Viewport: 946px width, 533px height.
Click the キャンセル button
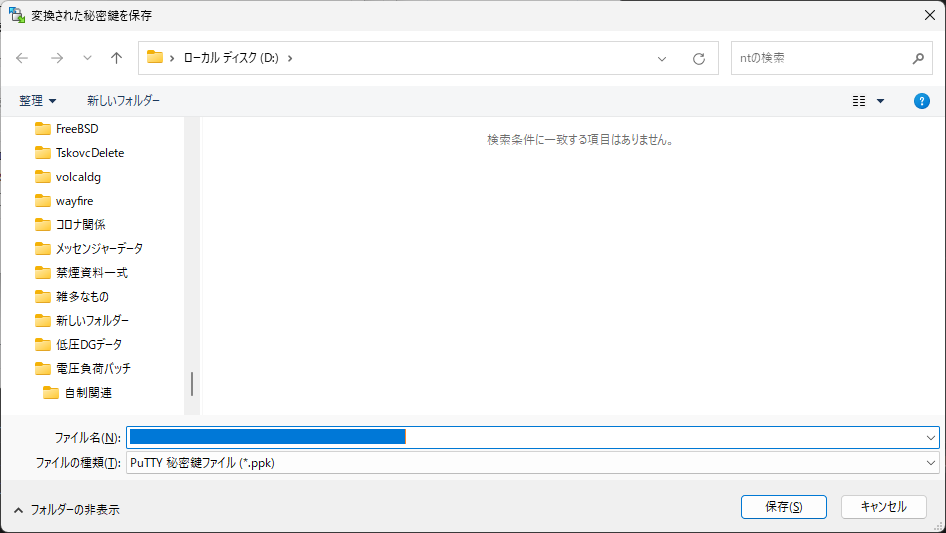tap(884, 506)
